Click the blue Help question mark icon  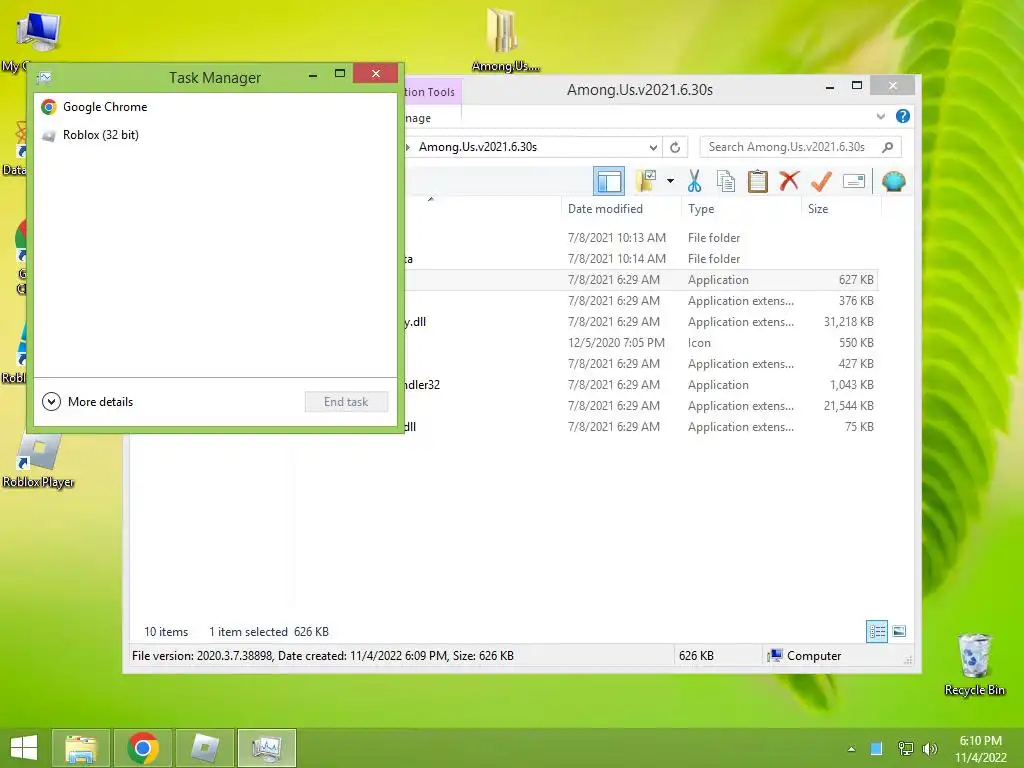pos(903,116)
